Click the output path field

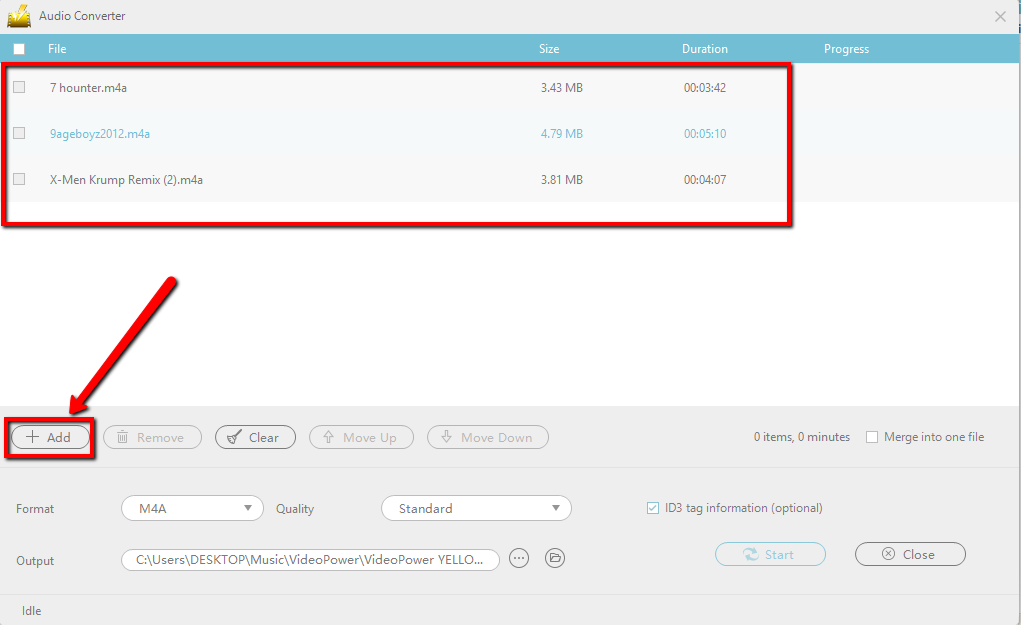pyautogui.click(x=310, y=560)
